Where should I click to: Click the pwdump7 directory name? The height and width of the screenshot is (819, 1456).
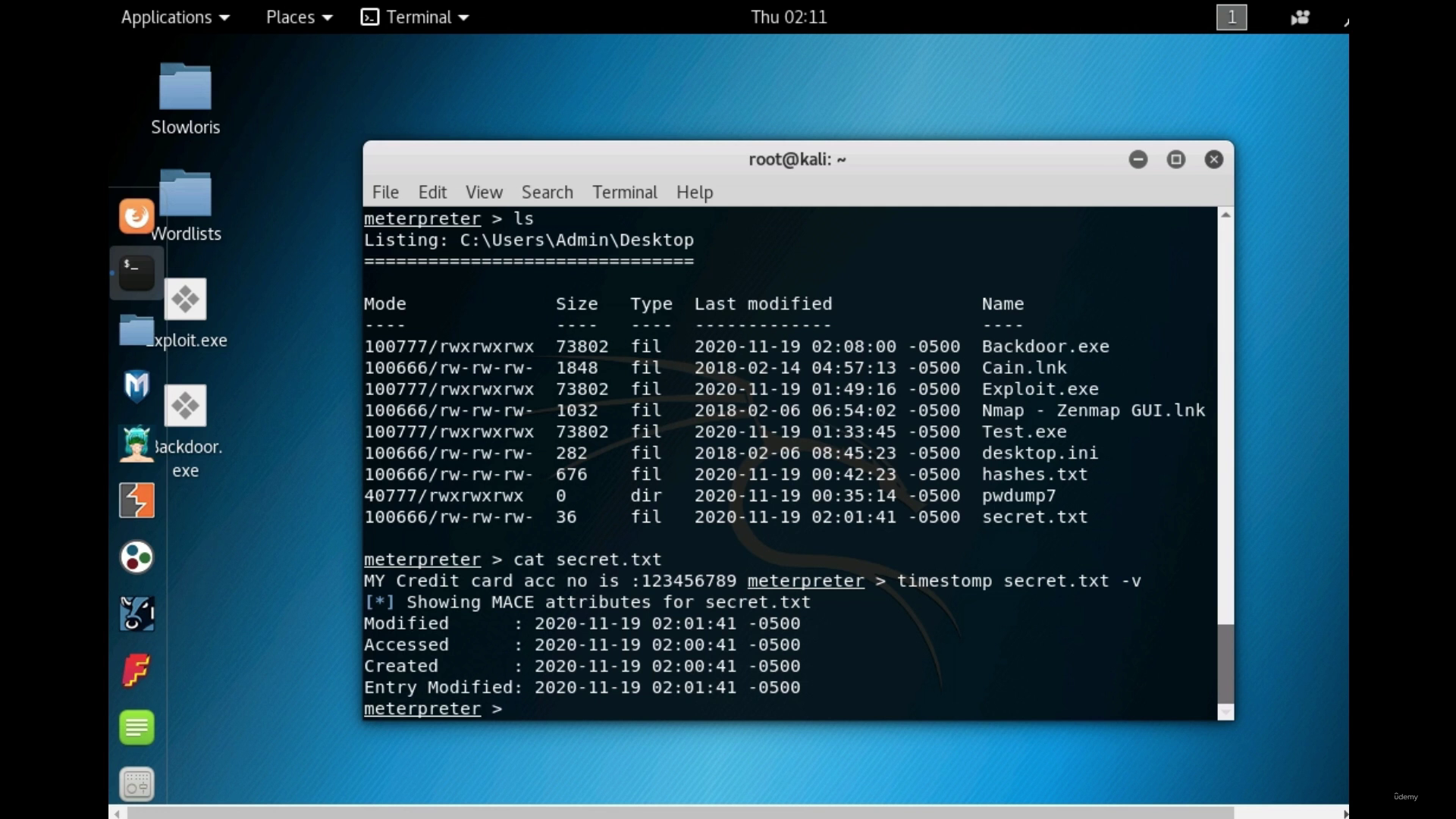pos(1018,496)
